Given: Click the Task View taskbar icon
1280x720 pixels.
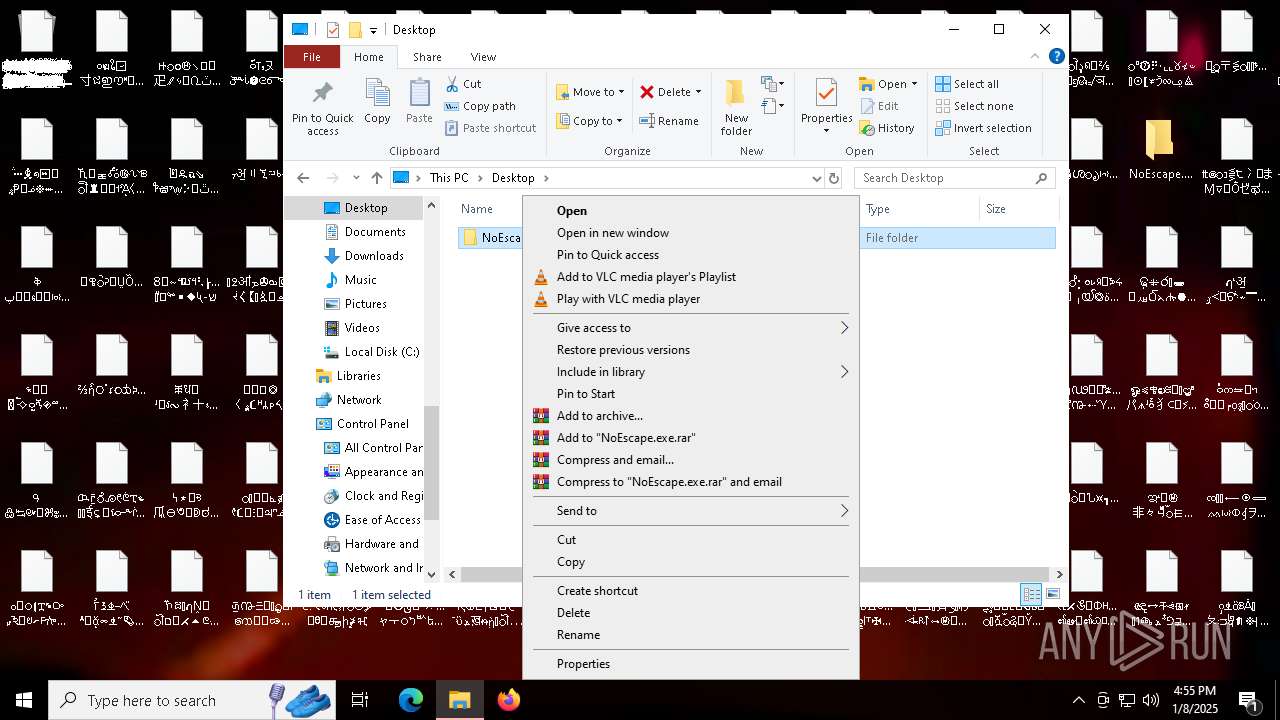Looking at the screenshot, I should pyautogui.click(x=361, y=700).
